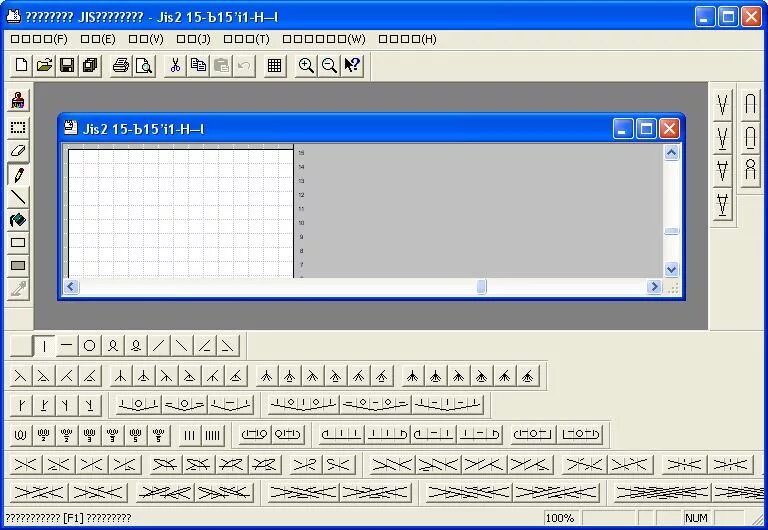The image size is (768, 530).
Task: Save the chart with the single floppy disk icon
Action: tap(67, 65)
